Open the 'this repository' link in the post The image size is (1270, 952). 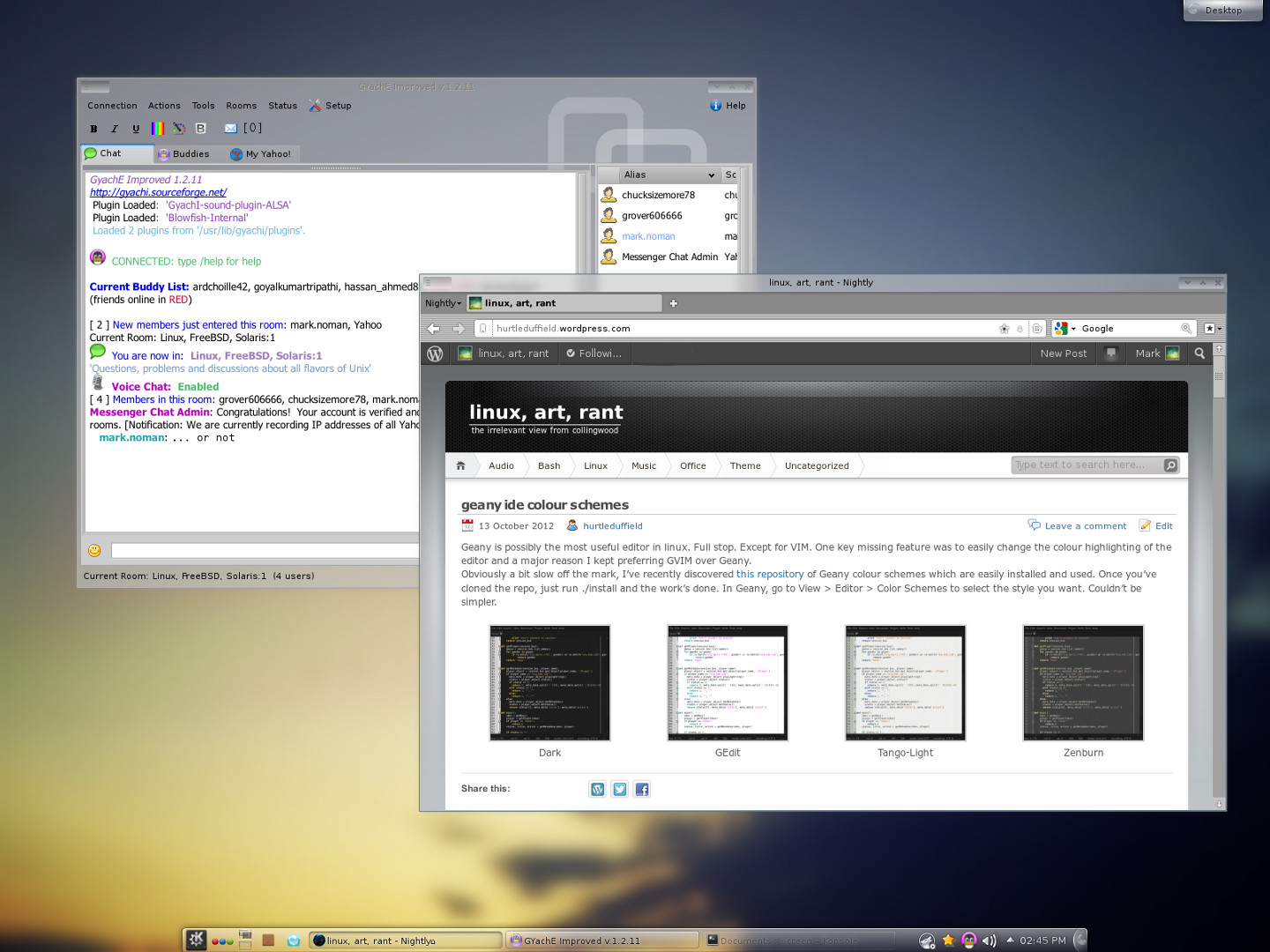pyautogui.click(x=770, y=575)
